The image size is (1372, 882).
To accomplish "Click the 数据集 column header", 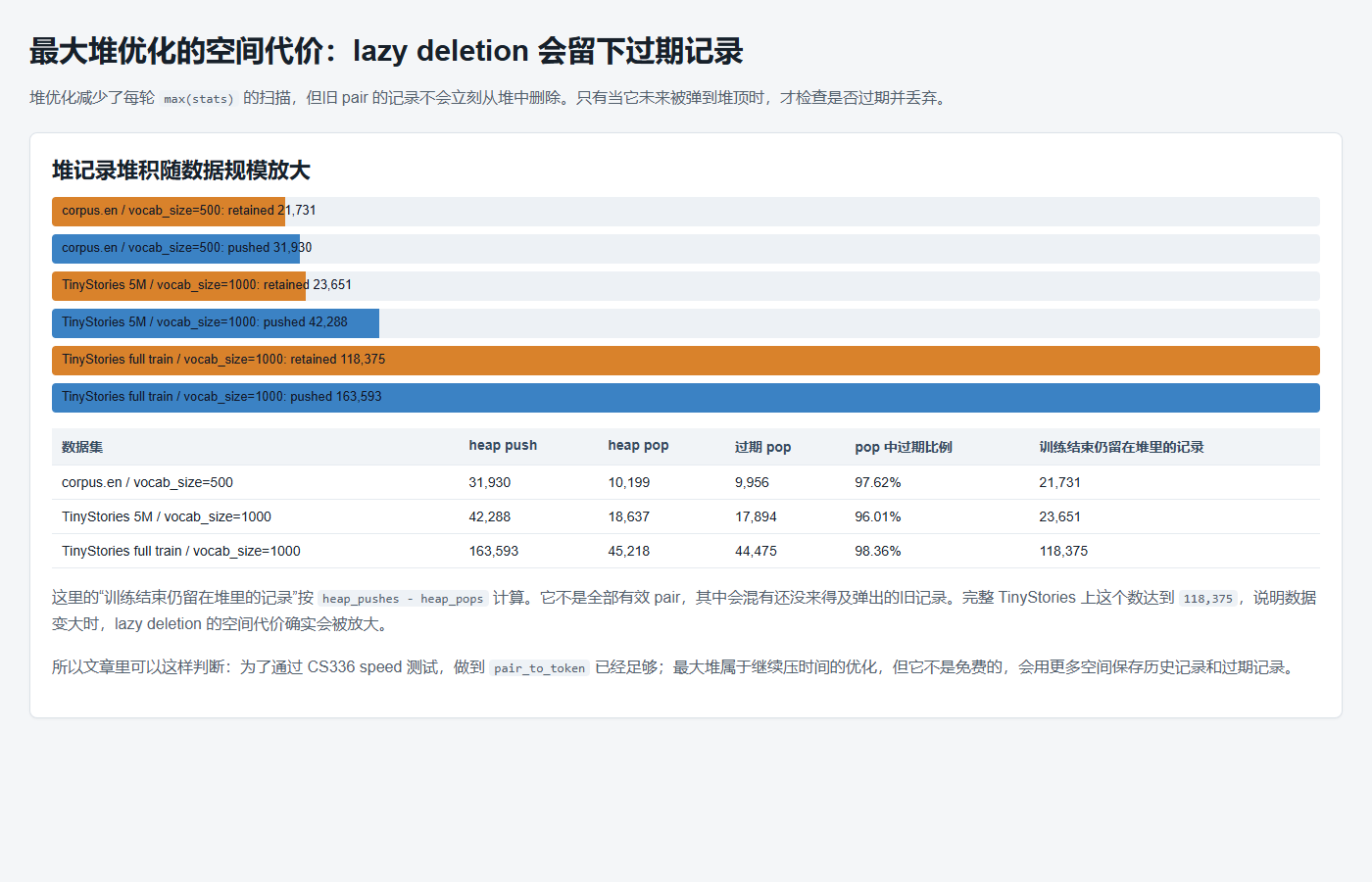I will pos(82,447).
